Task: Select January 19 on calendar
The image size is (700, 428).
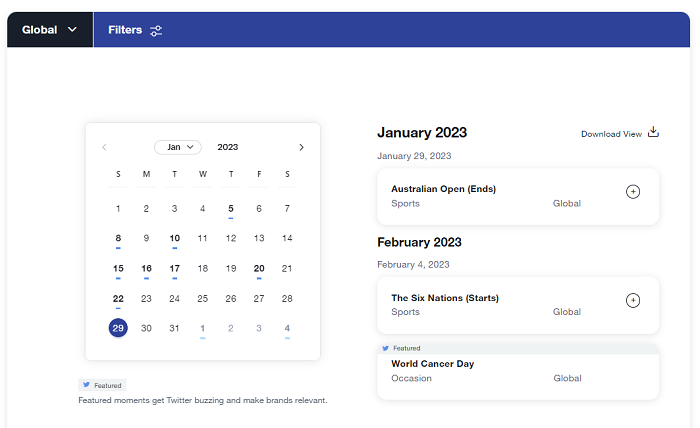Action: click(231, 269)
